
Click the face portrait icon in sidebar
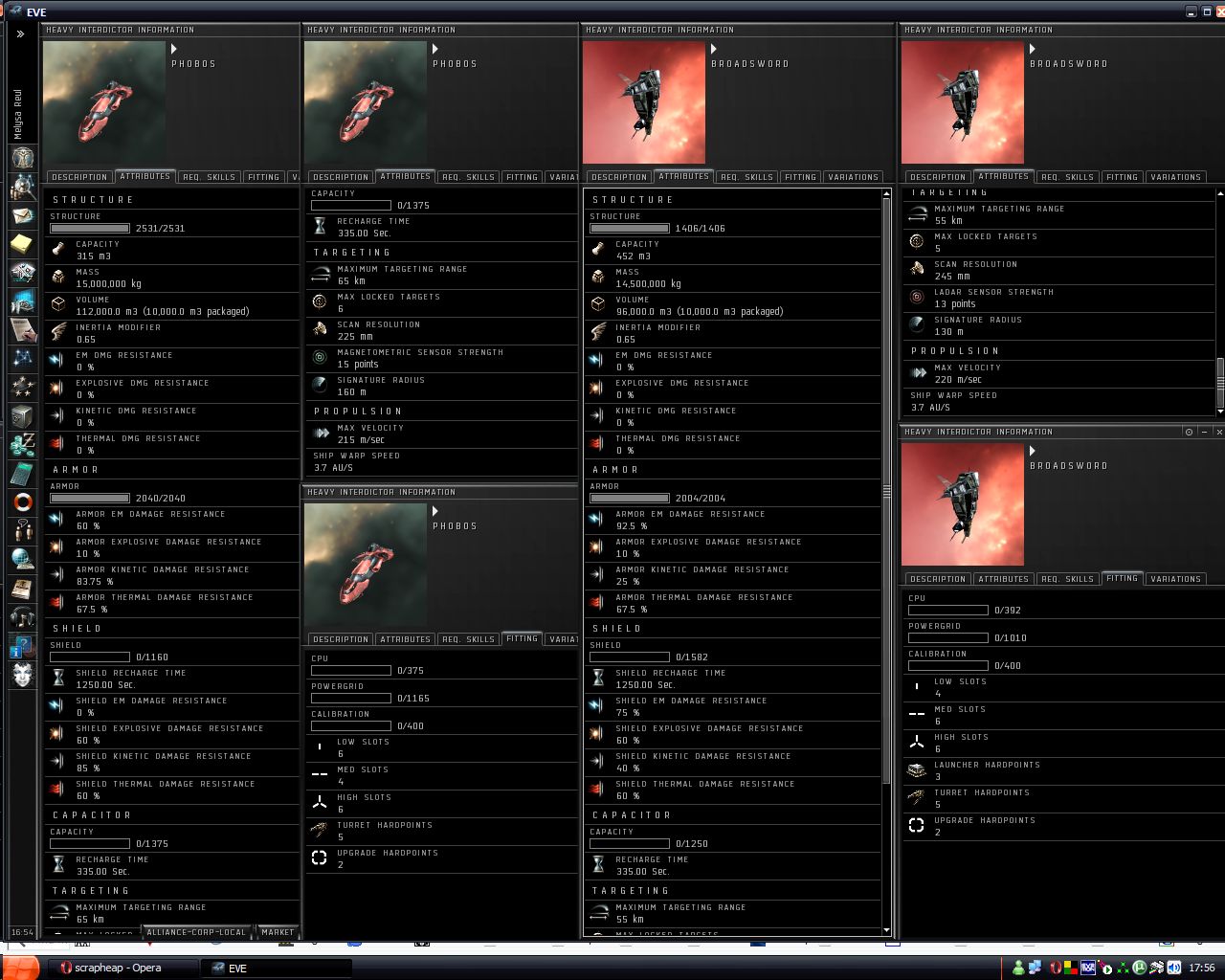tap(23, 674)
